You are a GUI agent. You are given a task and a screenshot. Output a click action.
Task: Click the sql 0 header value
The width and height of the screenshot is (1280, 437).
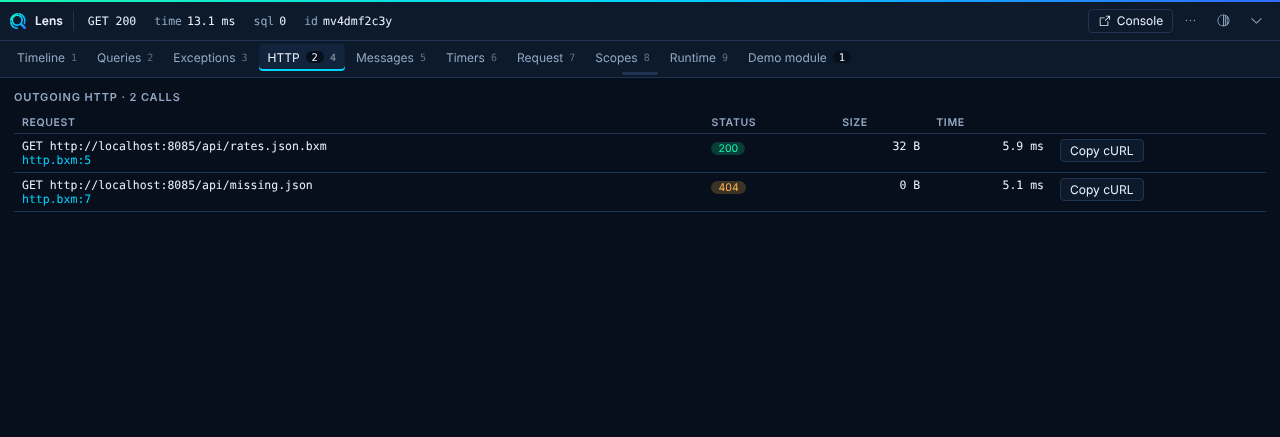pos(270,21)
